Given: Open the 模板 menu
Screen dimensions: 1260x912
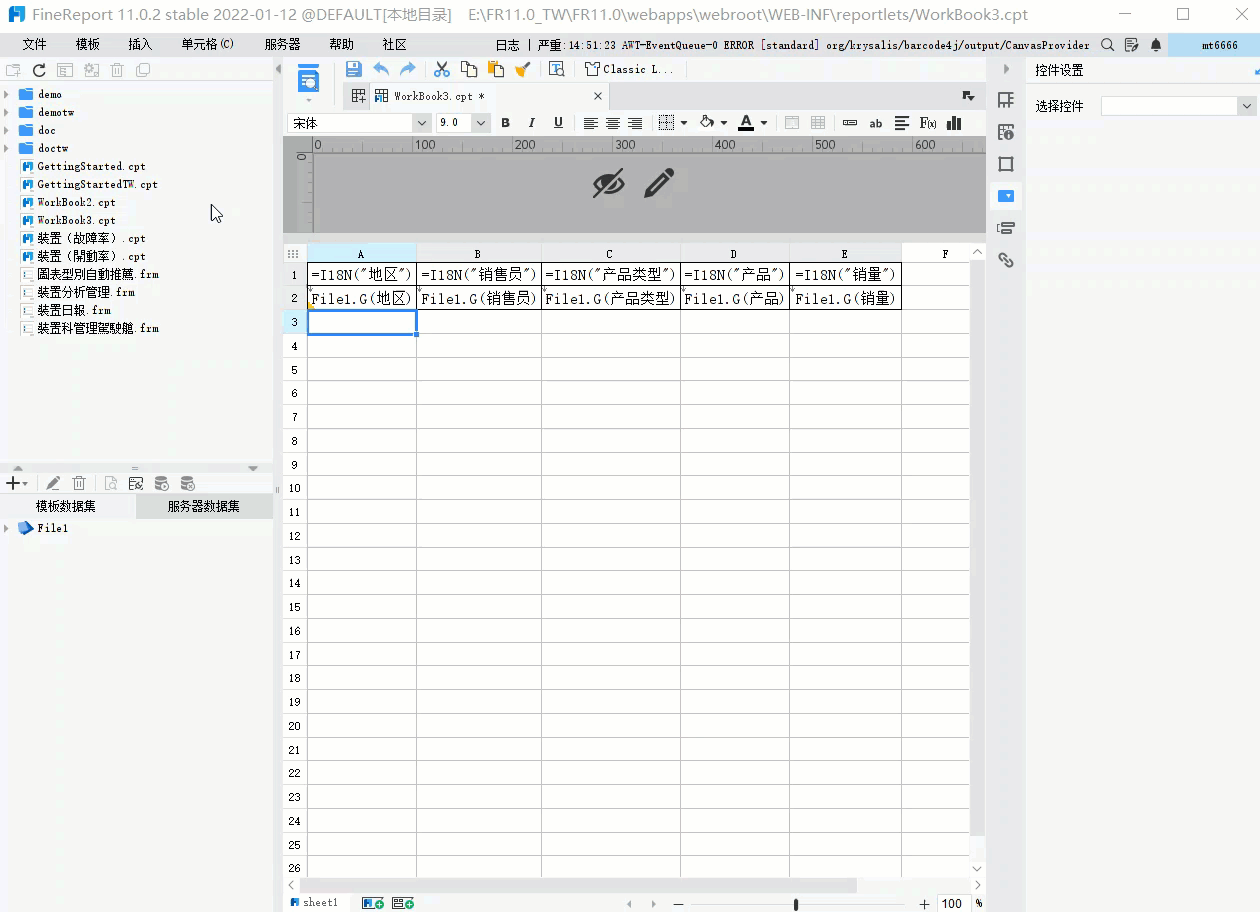Looking at the screenshot, I should tap(87, 45).
